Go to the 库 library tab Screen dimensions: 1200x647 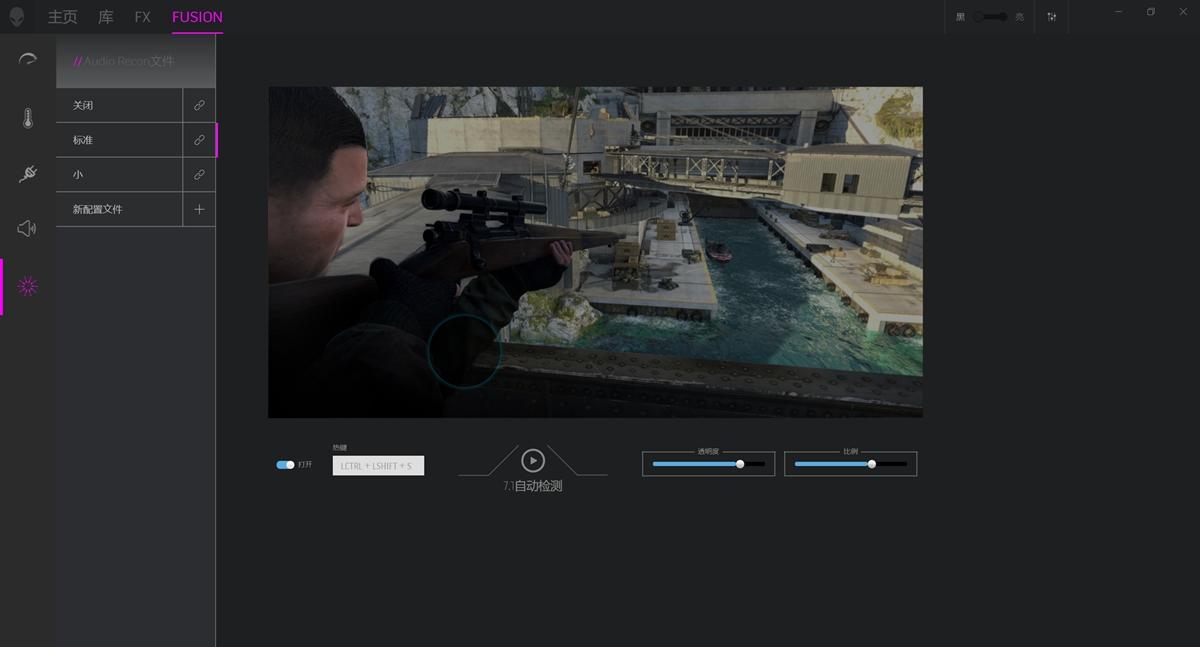tap(106, 17)
